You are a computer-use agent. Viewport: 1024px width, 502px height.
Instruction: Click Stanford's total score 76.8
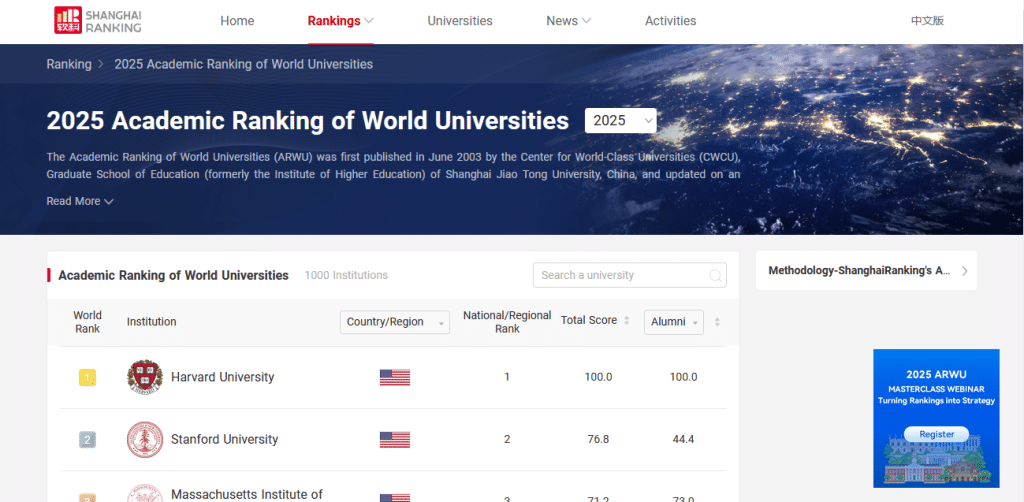tap(598, 439)
